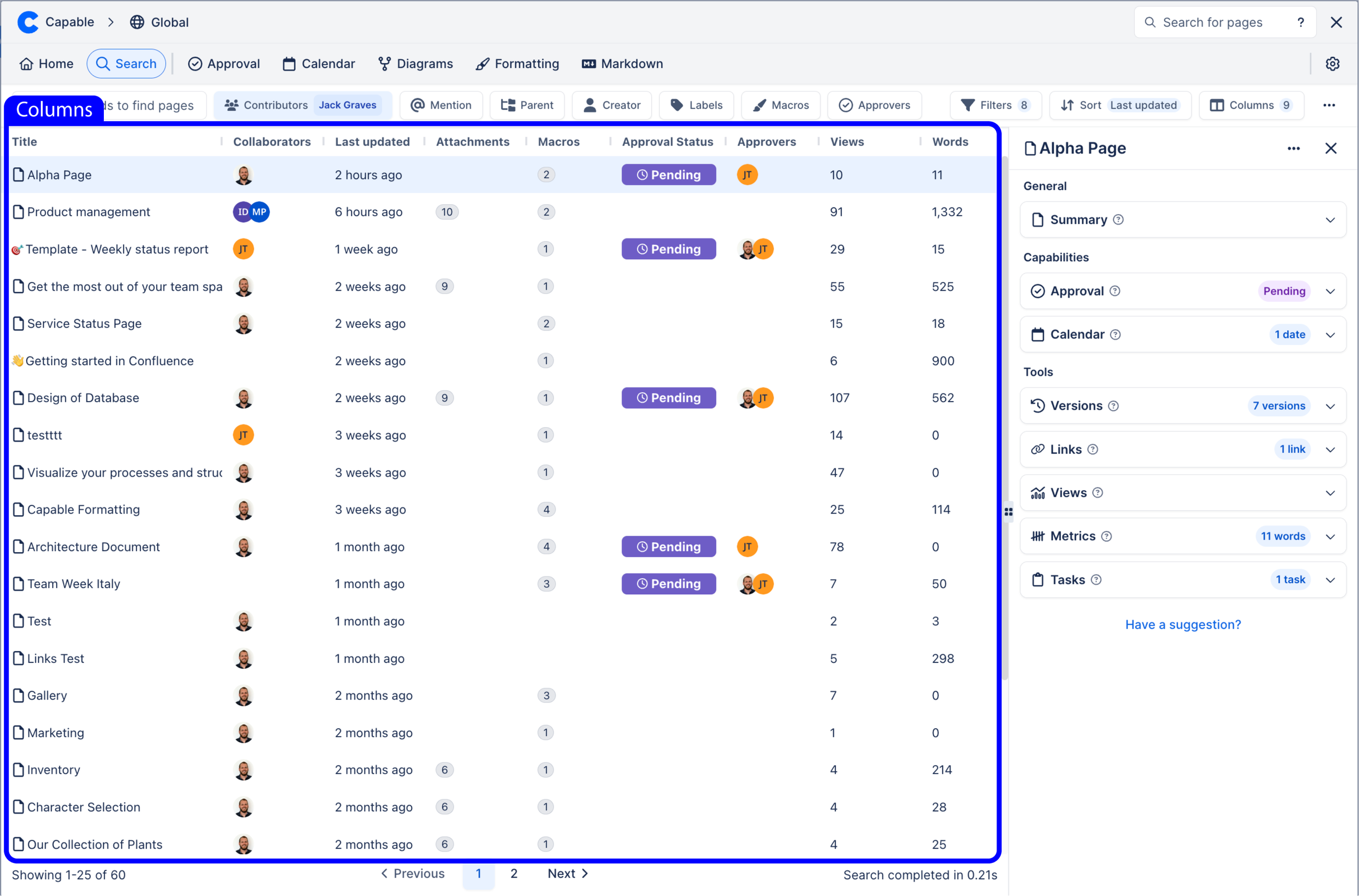The height and width of the screenshot is (896, 1359).
Task: Click the Alpha Page panel more-options icon
Action: pos(1293,148)
